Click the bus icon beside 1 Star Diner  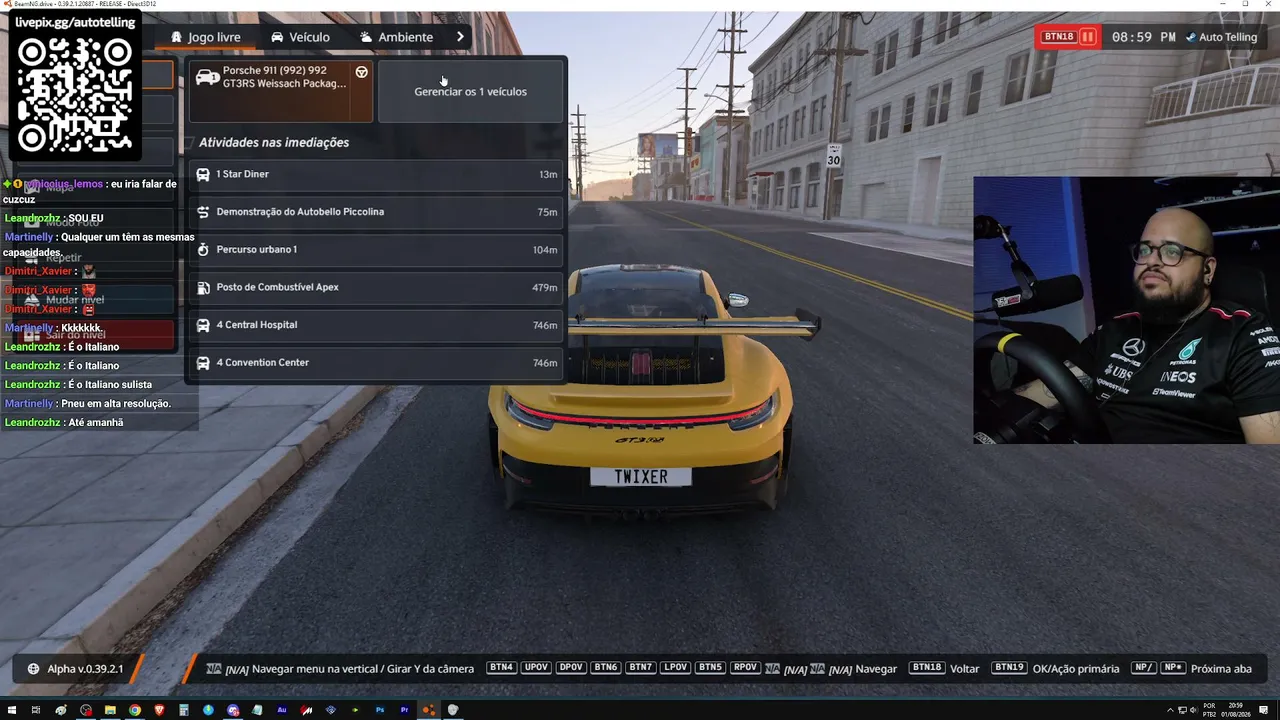tap(203, 174)
